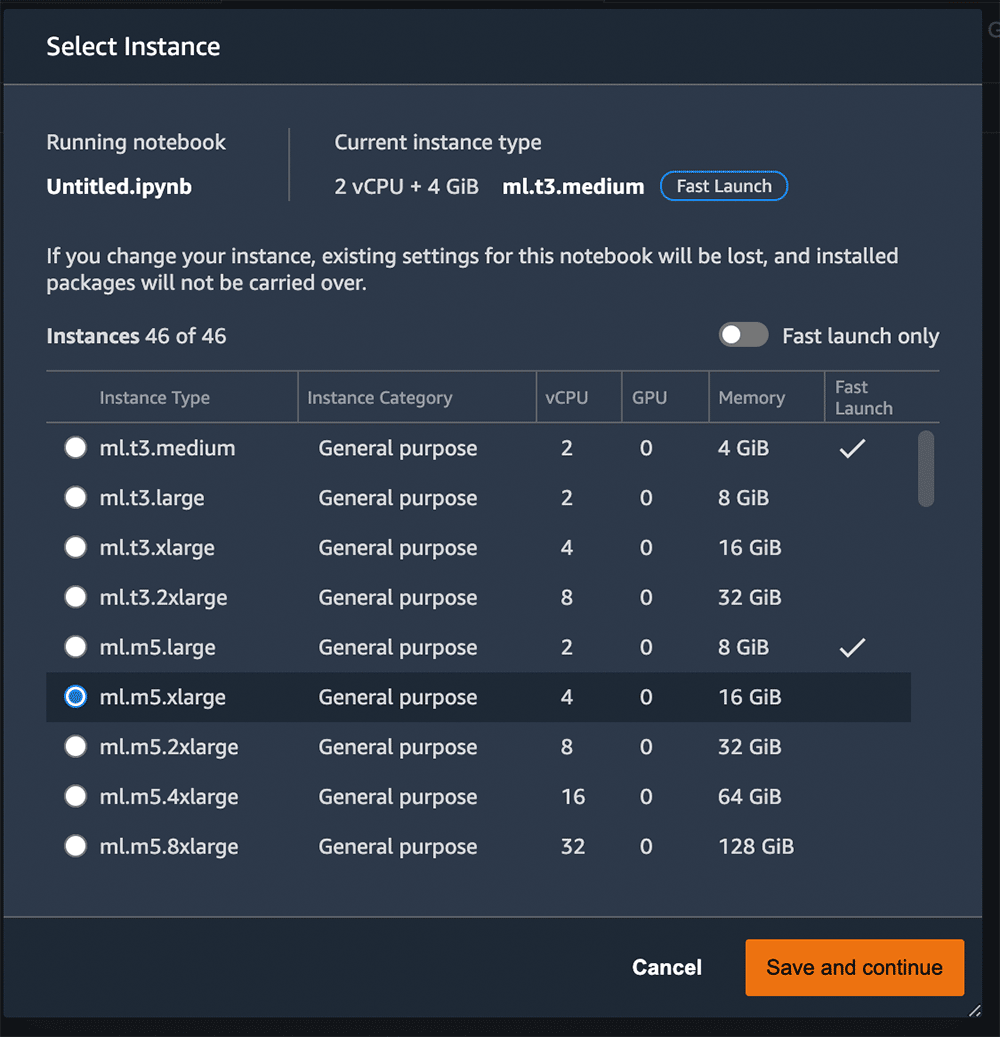Pick the ml.t3.2xlarge instance type
This screenshot has width=1000, height=1037.
coord(75,597)
